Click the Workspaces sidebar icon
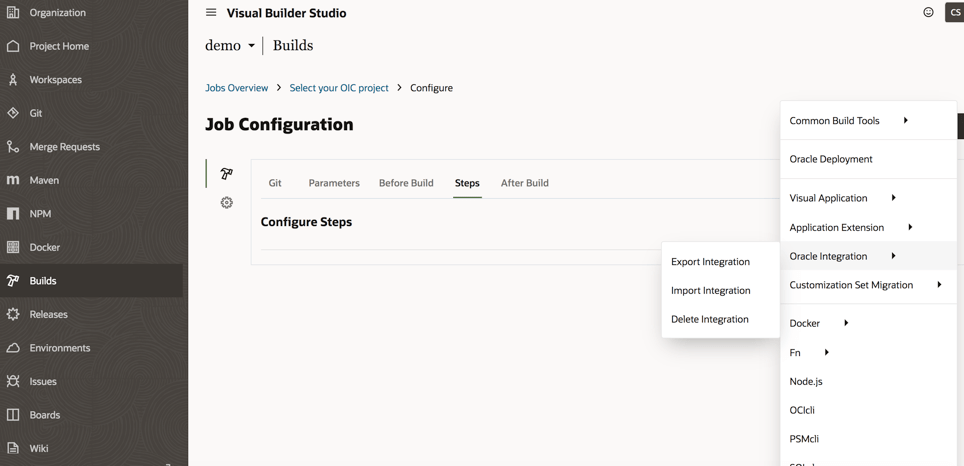Image resolution: width=964 pixels, height=466 pixels. click(13, 80)
